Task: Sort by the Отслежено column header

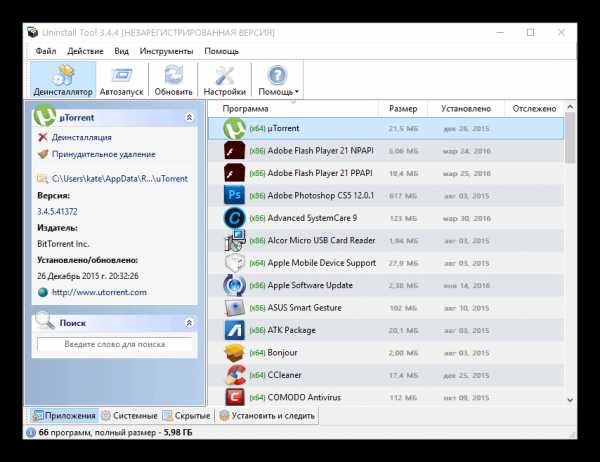Action: click(534, 109)
